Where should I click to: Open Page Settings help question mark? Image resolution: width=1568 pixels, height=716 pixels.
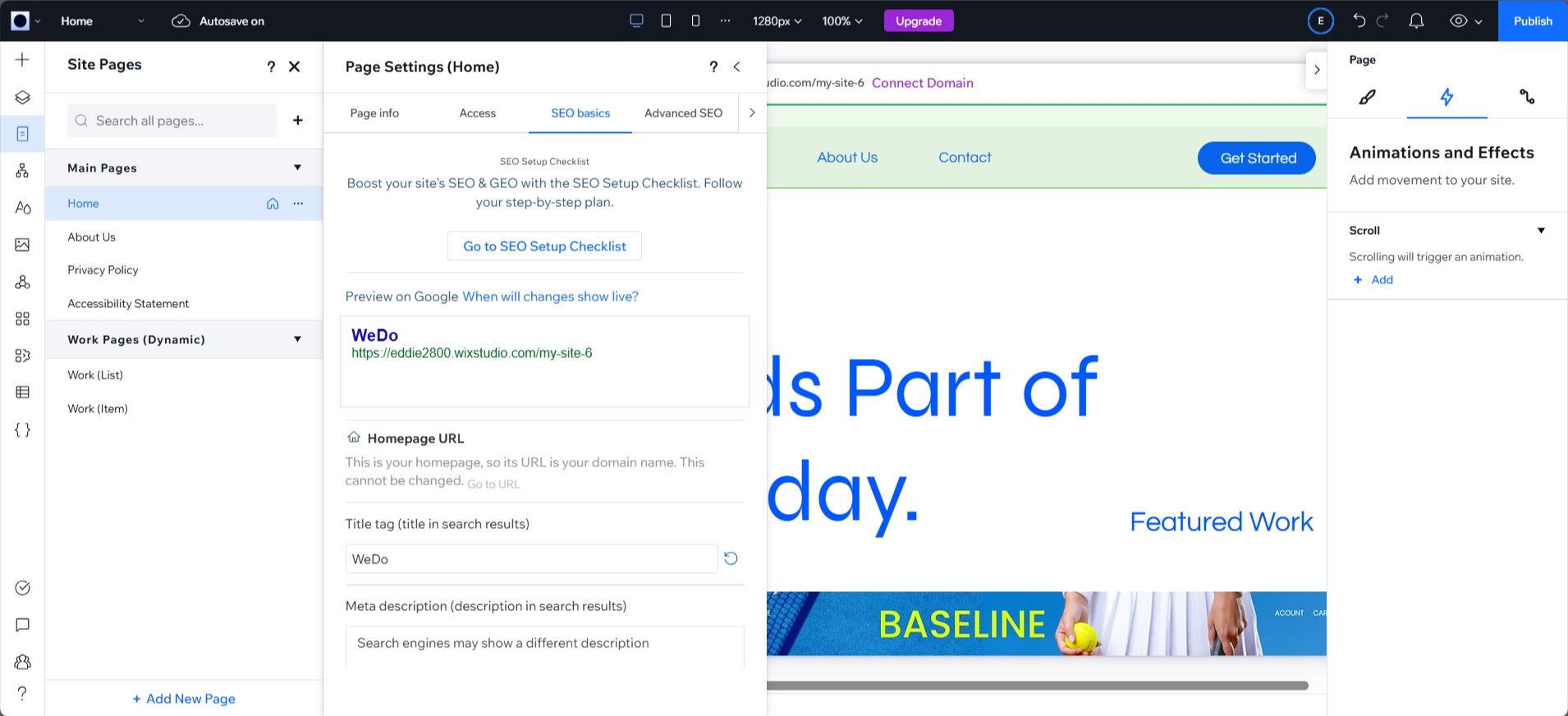pos(713,67)
